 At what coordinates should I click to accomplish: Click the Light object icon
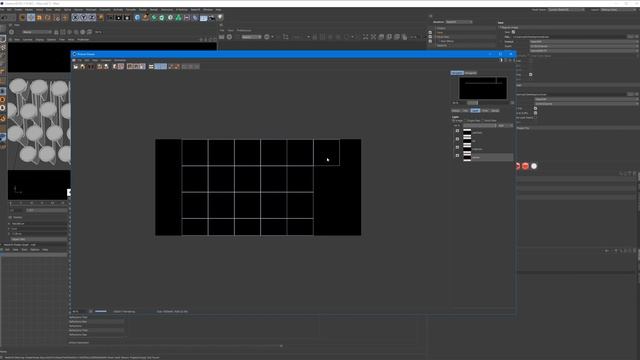pos(220,18)
